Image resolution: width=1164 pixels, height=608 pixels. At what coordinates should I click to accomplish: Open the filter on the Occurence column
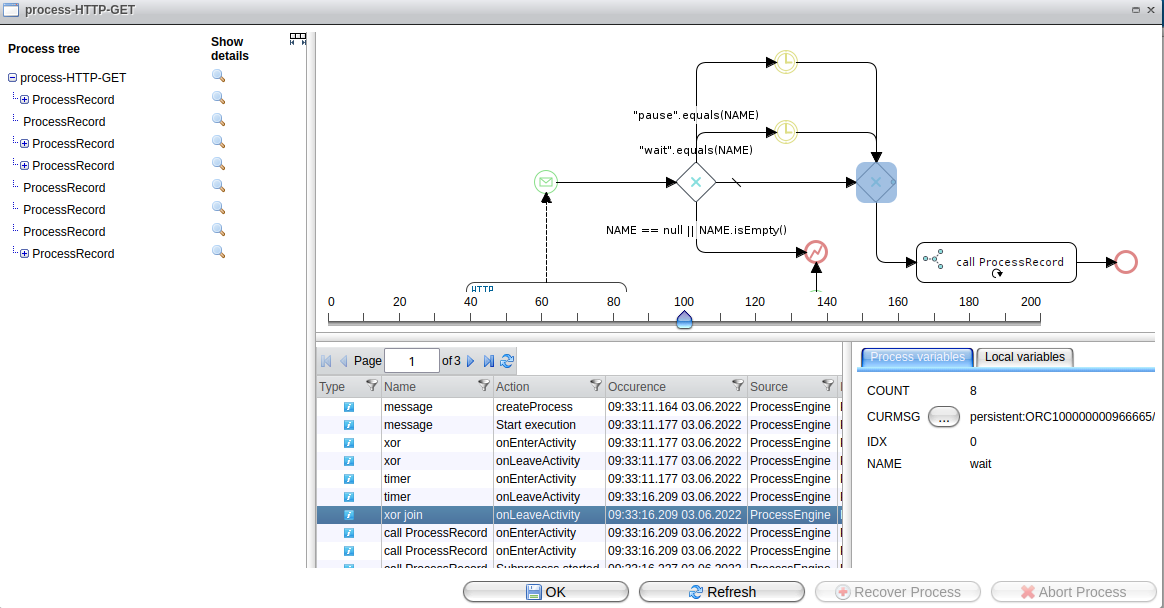(x=737, y=385)
